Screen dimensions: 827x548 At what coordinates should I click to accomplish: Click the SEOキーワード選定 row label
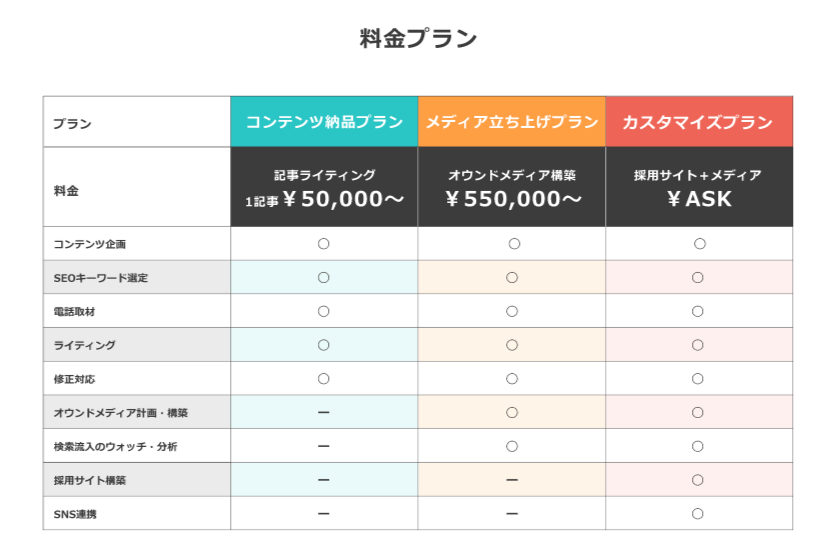pos(101,278)
